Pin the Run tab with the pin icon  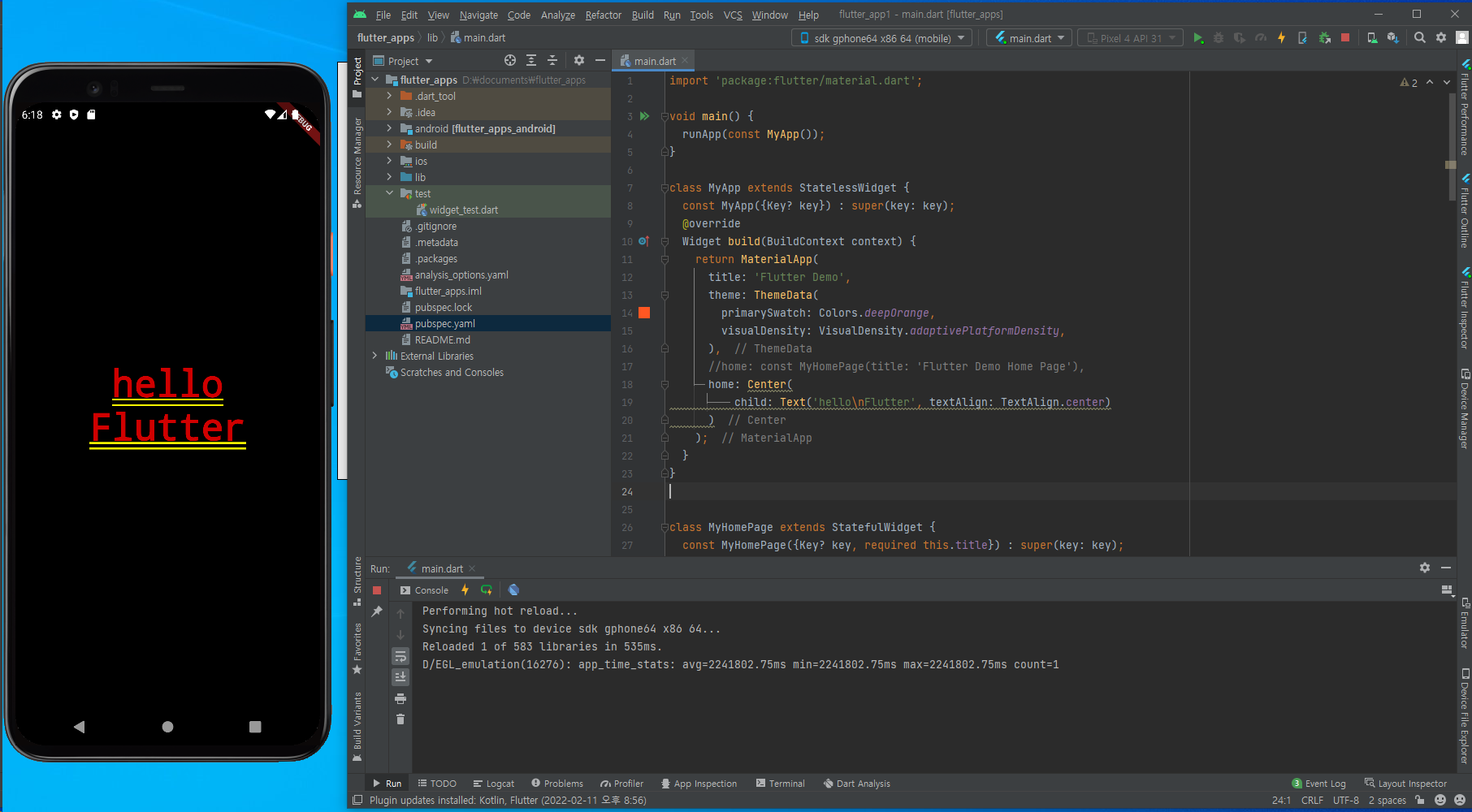point(377,611)
